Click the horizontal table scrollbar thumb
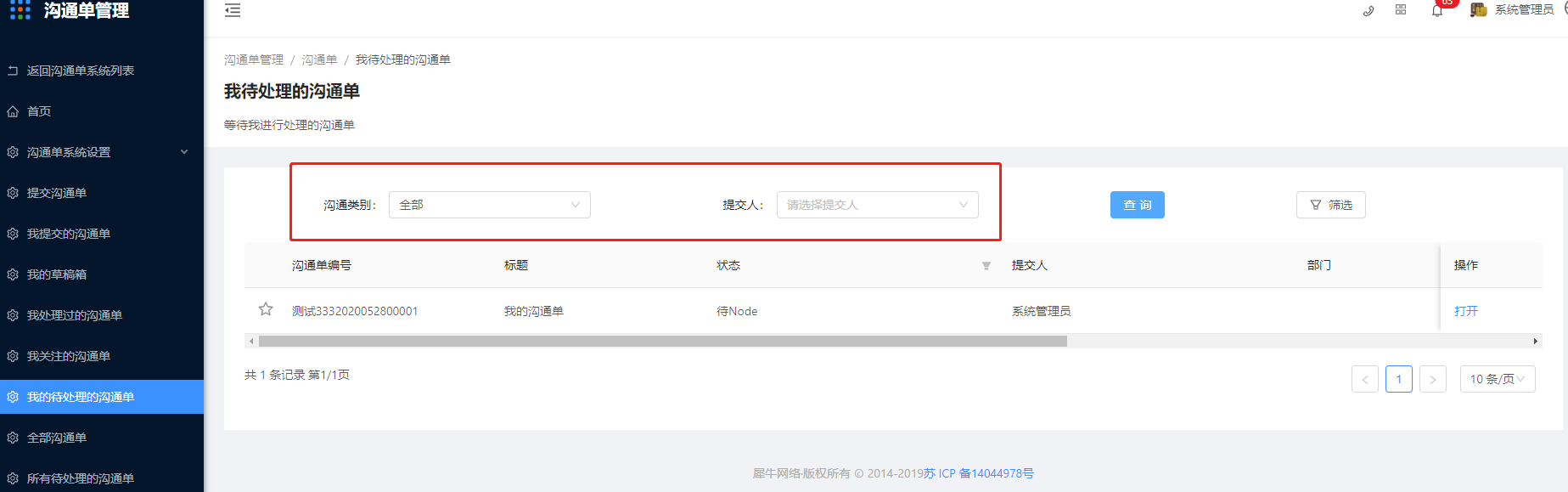1568x492 pixels. (662, 341)
